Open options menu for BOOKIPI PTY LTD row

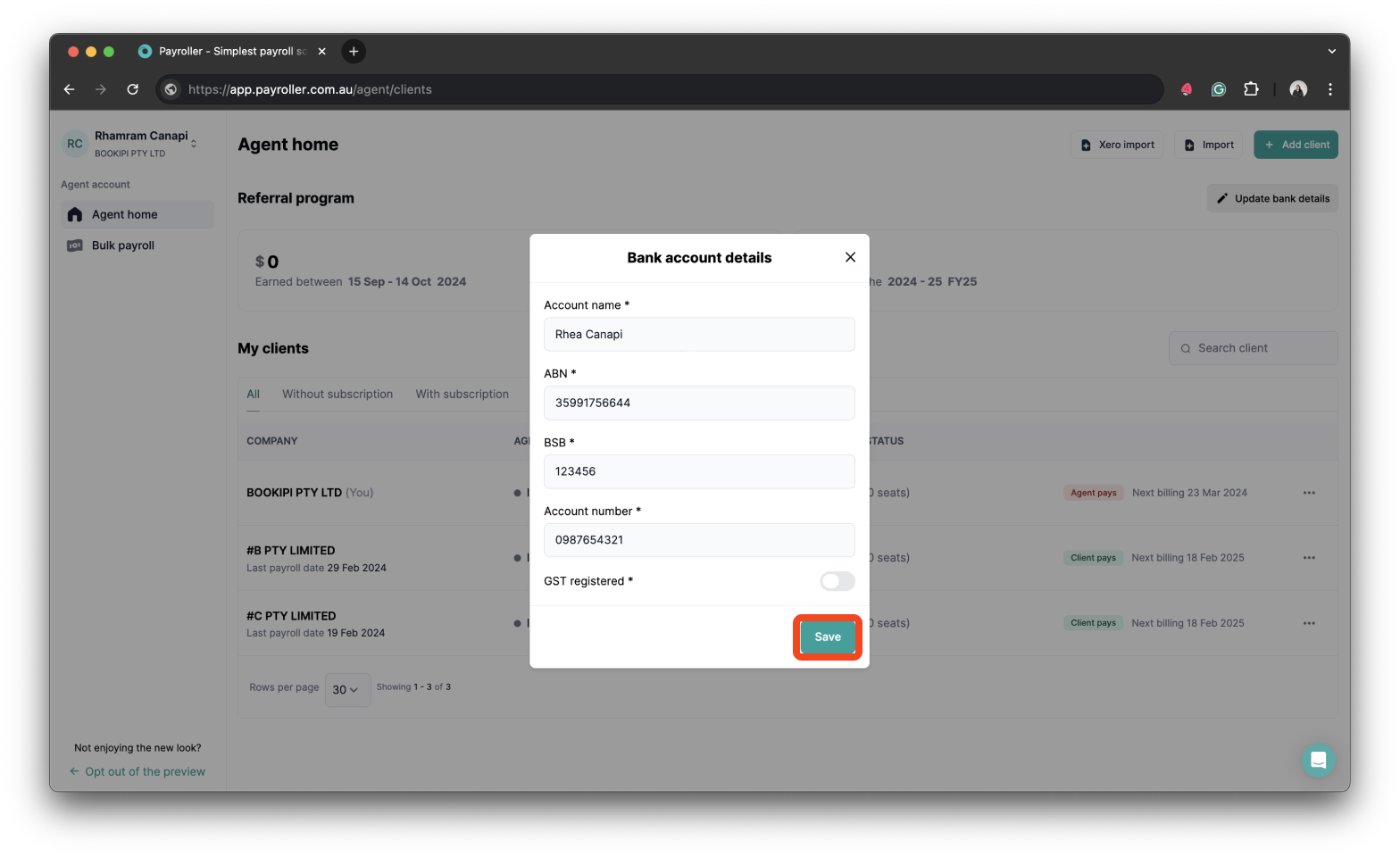[1309, 493]
